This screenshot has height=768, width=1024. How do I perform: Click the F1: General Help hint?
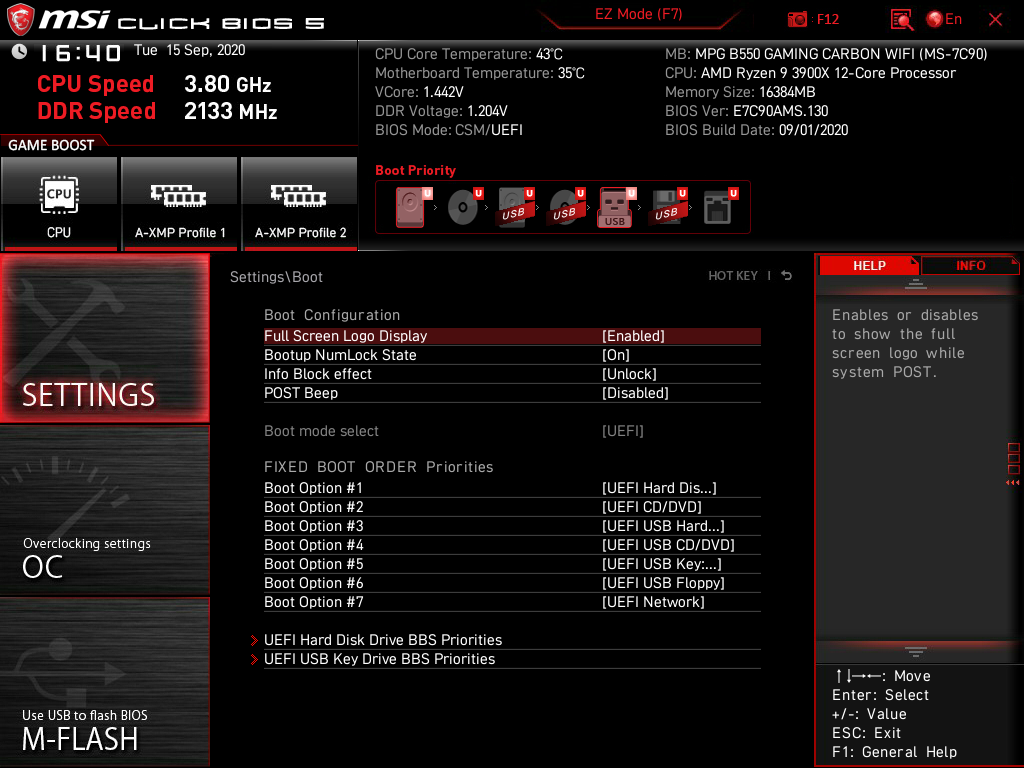coord(894,752)
